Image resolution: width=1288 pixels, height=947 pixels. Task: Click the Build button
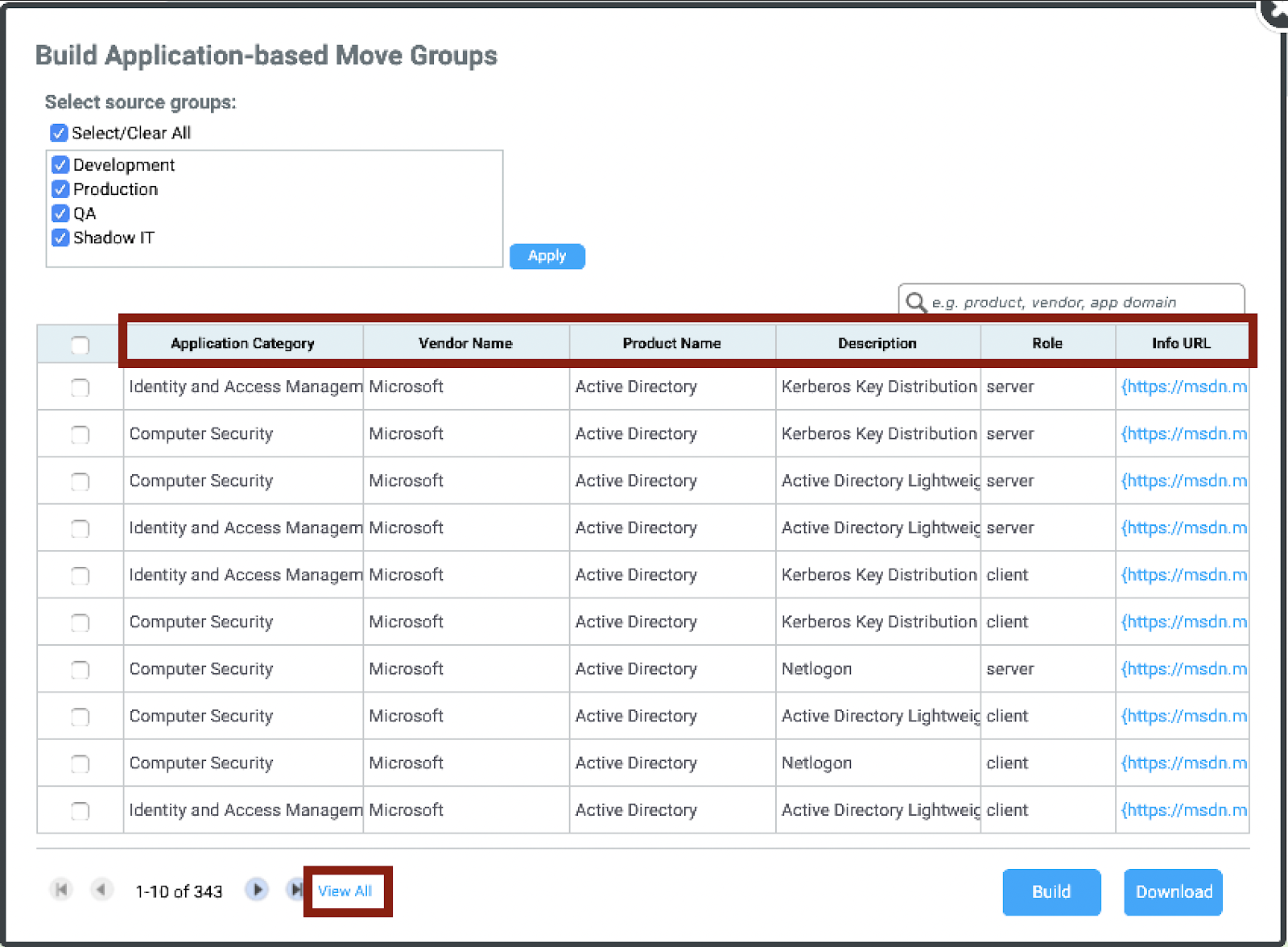[x=1051, y=892]
